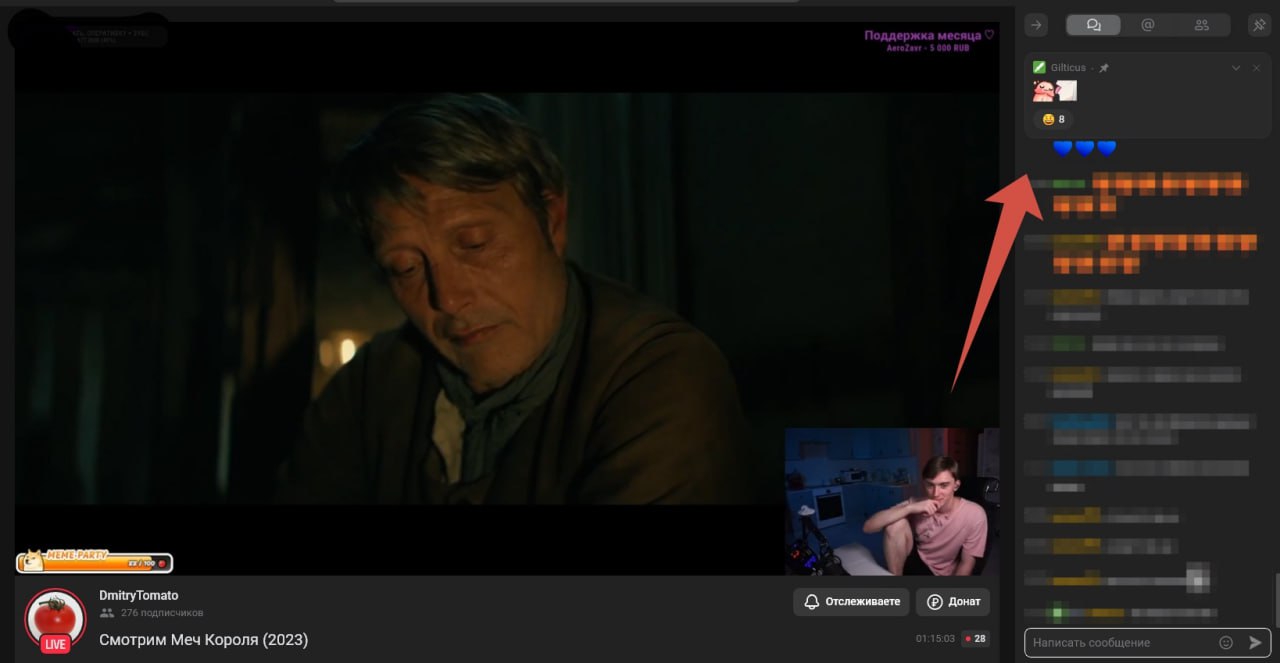Add the smiley reaction with count 8

1053,119
